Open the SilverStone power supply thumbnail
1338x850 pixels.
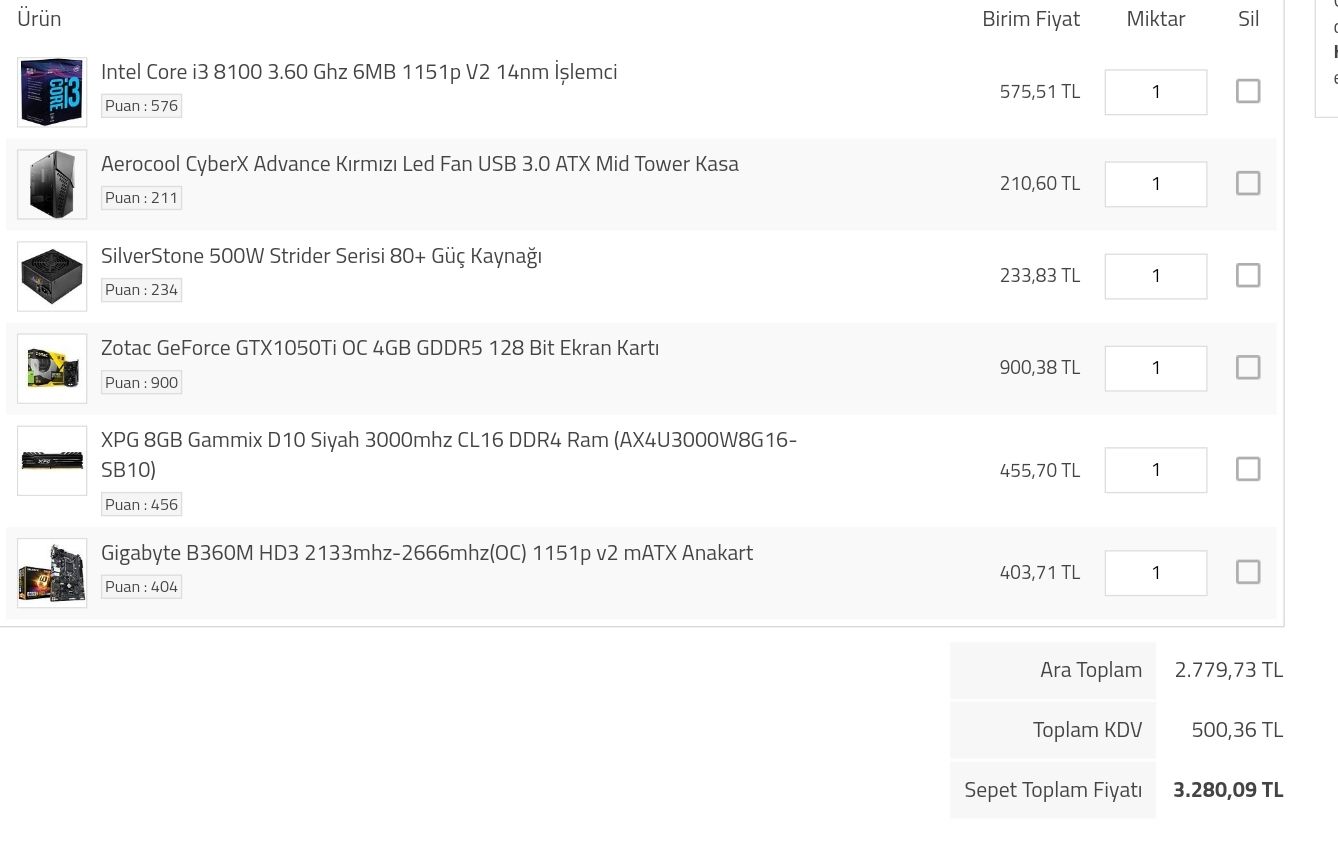tap(52, 276)
